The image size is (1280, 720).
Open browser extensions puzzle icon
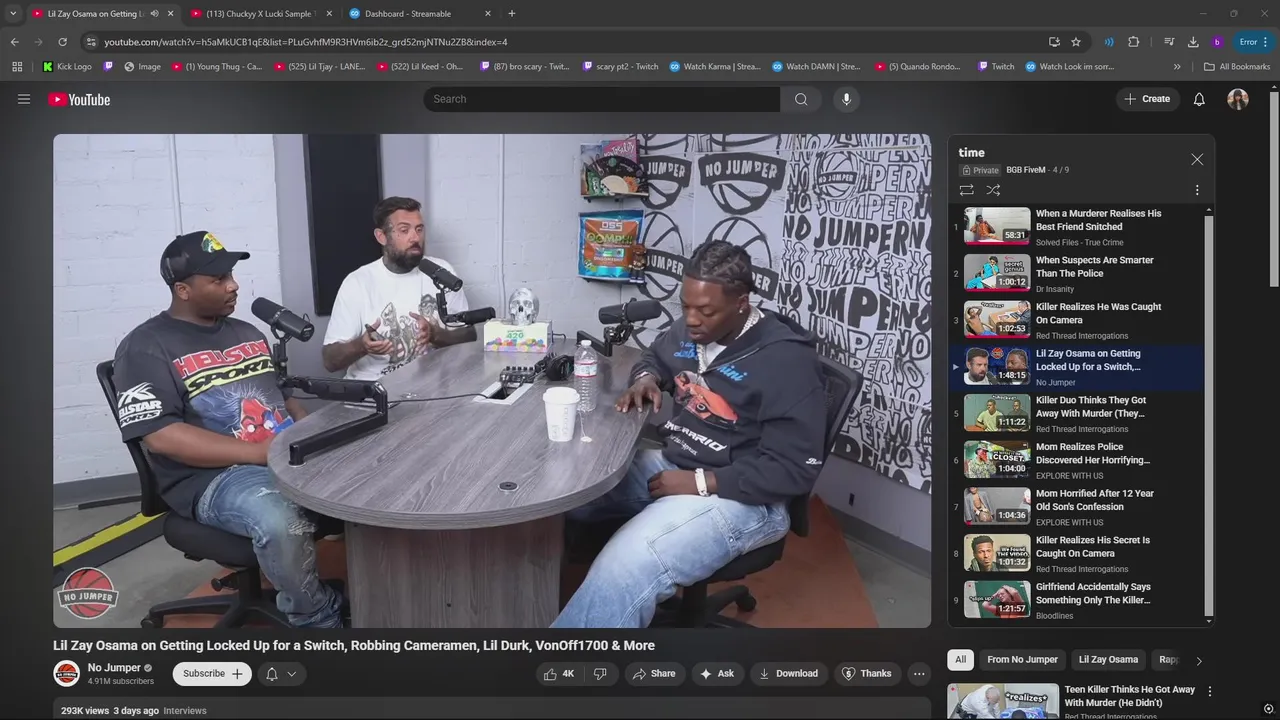pos(1133,42)
